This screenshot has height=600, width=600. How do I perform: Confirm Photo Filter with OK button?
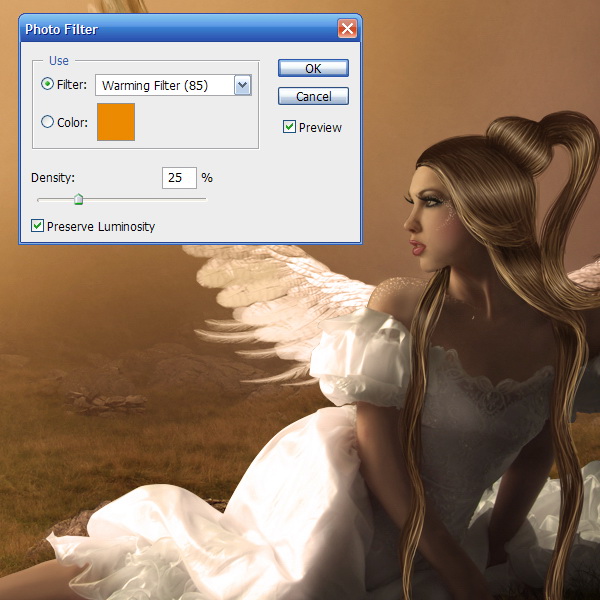point(313,68)
